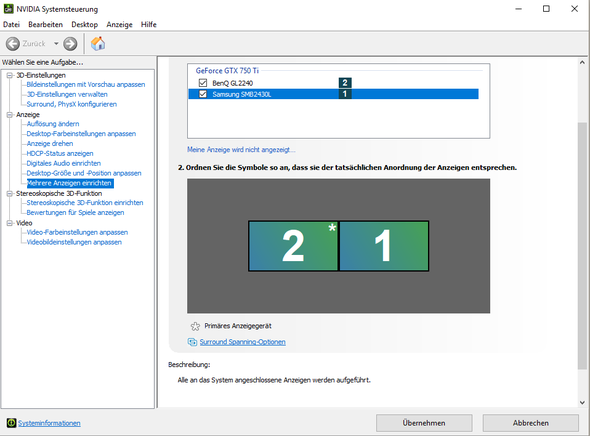This screenshot has height=436, width=590.
Task: Click the Home icon in toolbar
Action: click(98, 44)
